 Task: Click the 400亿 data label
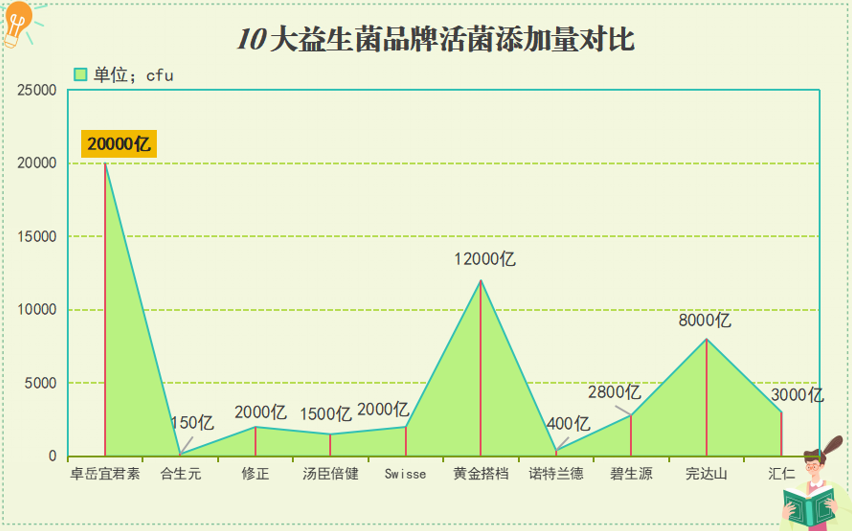(x=568, y=423)
